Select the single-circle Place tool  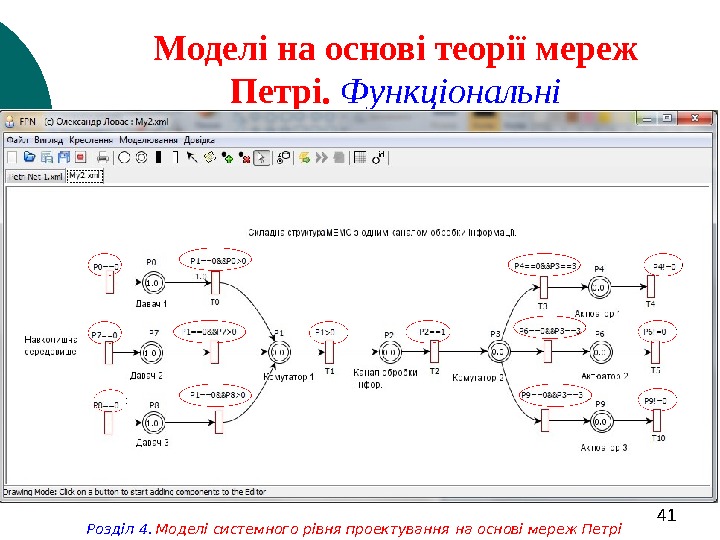(124, 158)
